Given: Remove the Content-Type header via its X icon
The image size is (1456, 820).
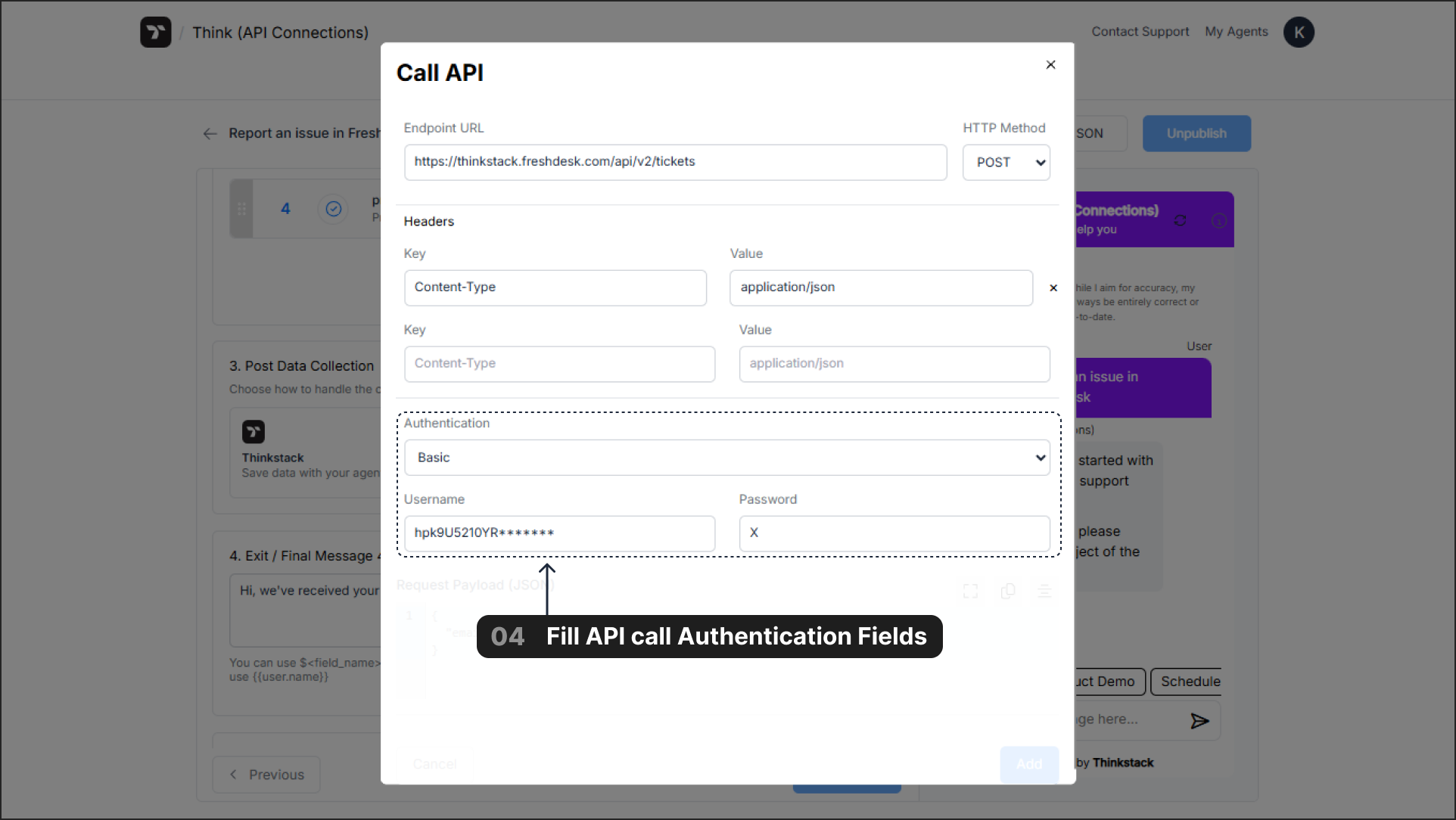Looking at the screenshot, I should (1053, 287).
